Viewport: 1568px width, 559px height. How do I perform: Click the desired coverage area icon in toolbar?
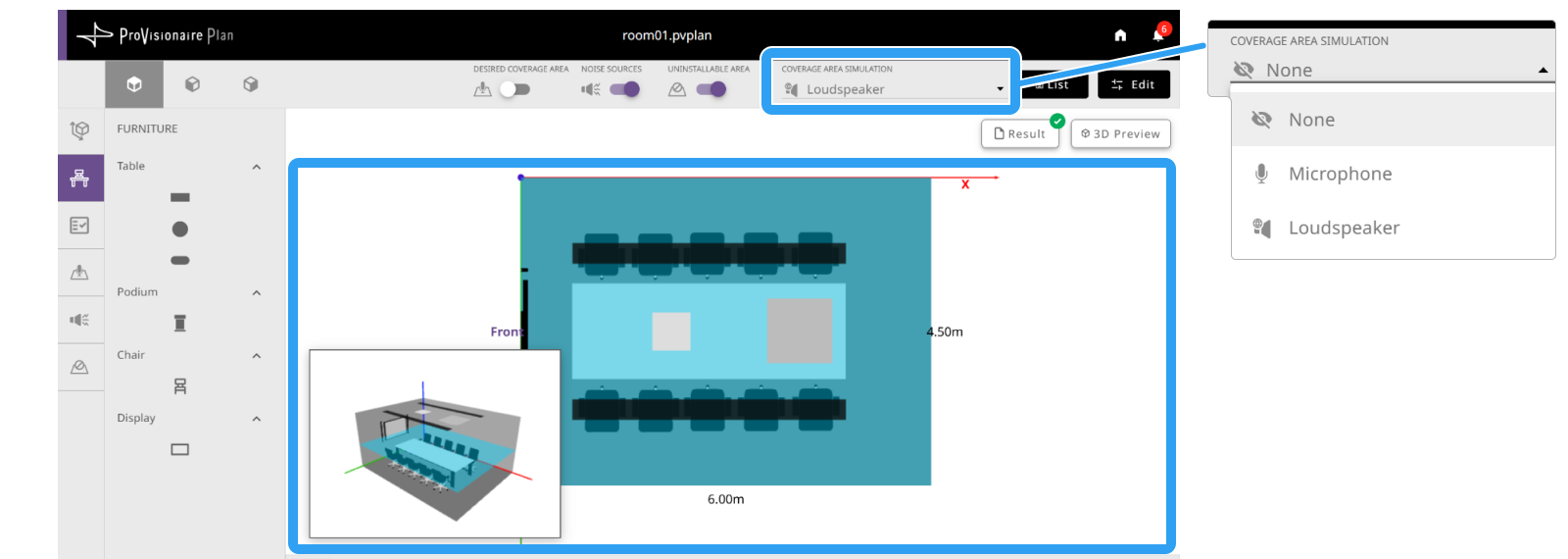(x=482, y=89)
